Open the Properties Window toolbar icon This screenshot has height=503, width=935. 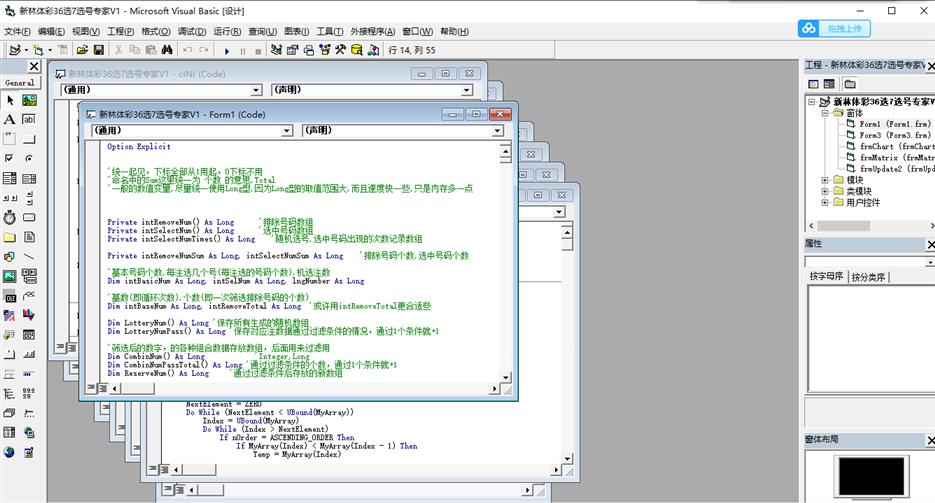(x=292, y=50)
